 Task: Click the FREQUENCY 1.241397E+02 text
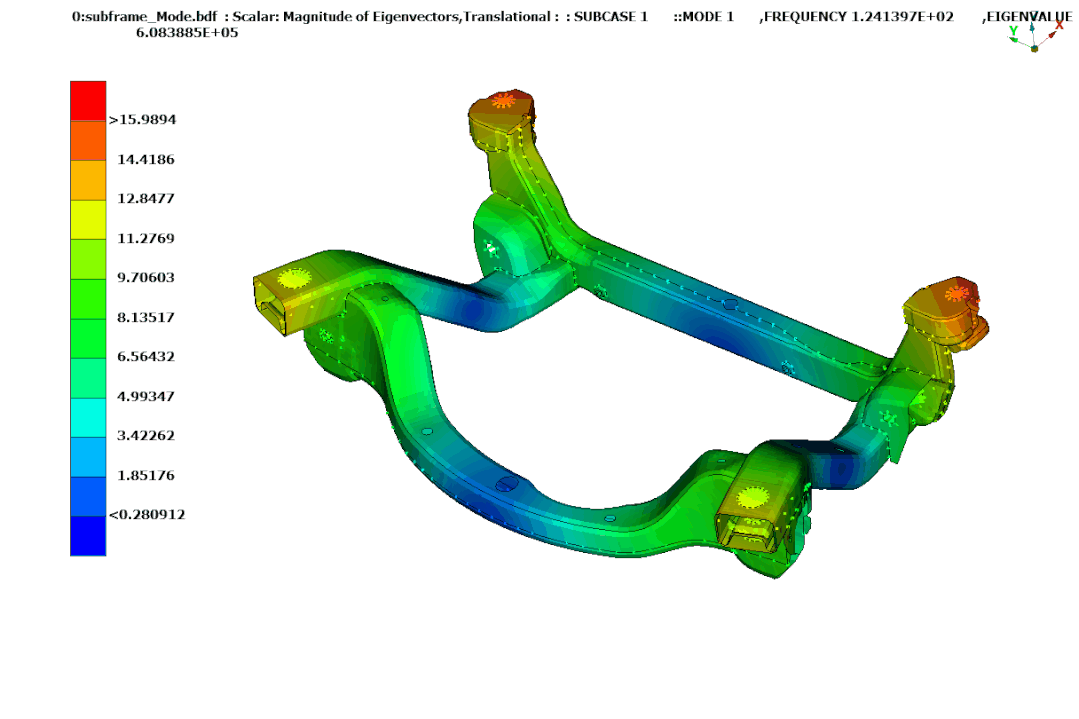tap(859, 17)
